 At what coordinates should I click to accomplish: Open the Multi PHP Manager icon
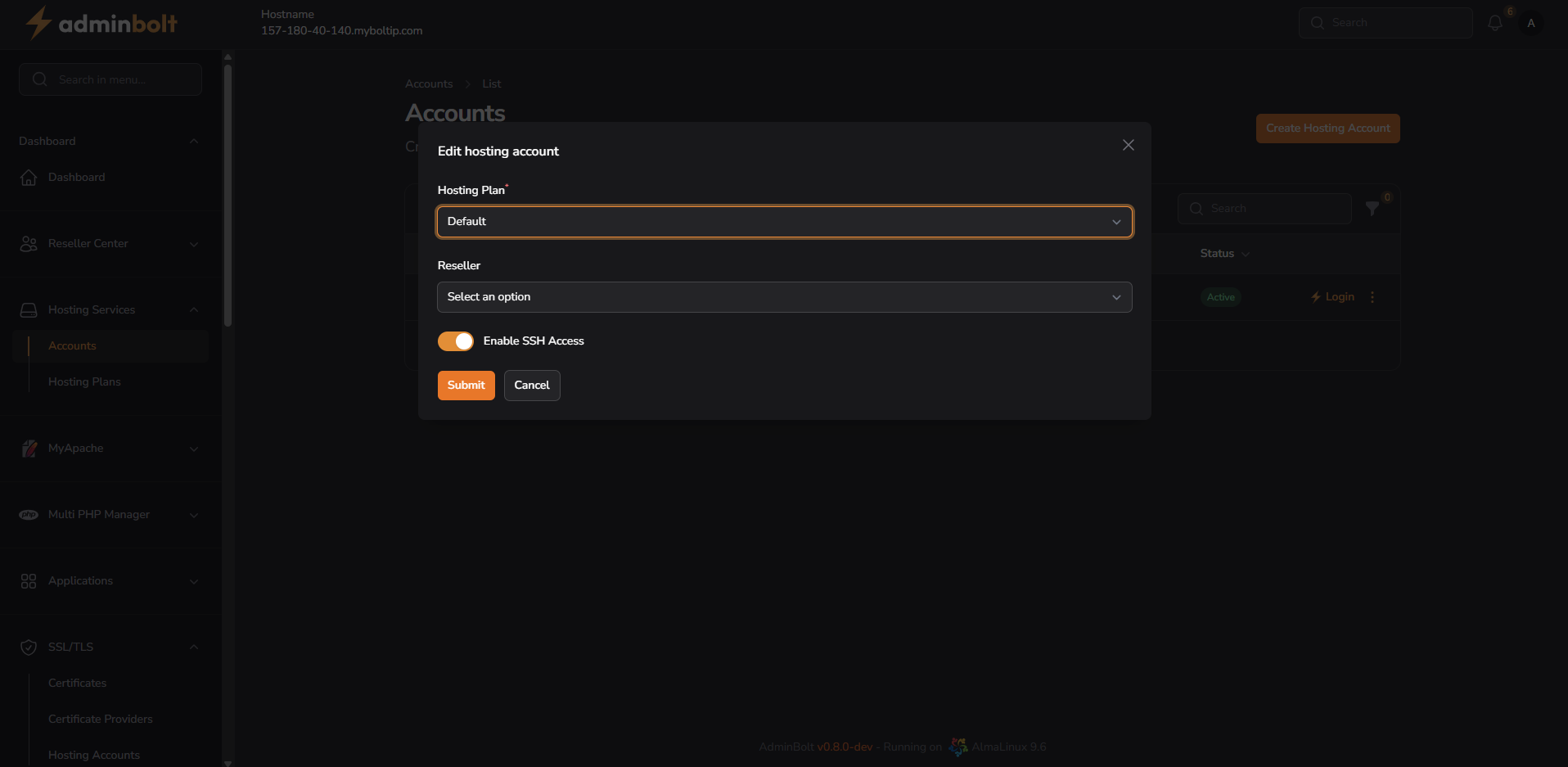(x=29, y=515)
